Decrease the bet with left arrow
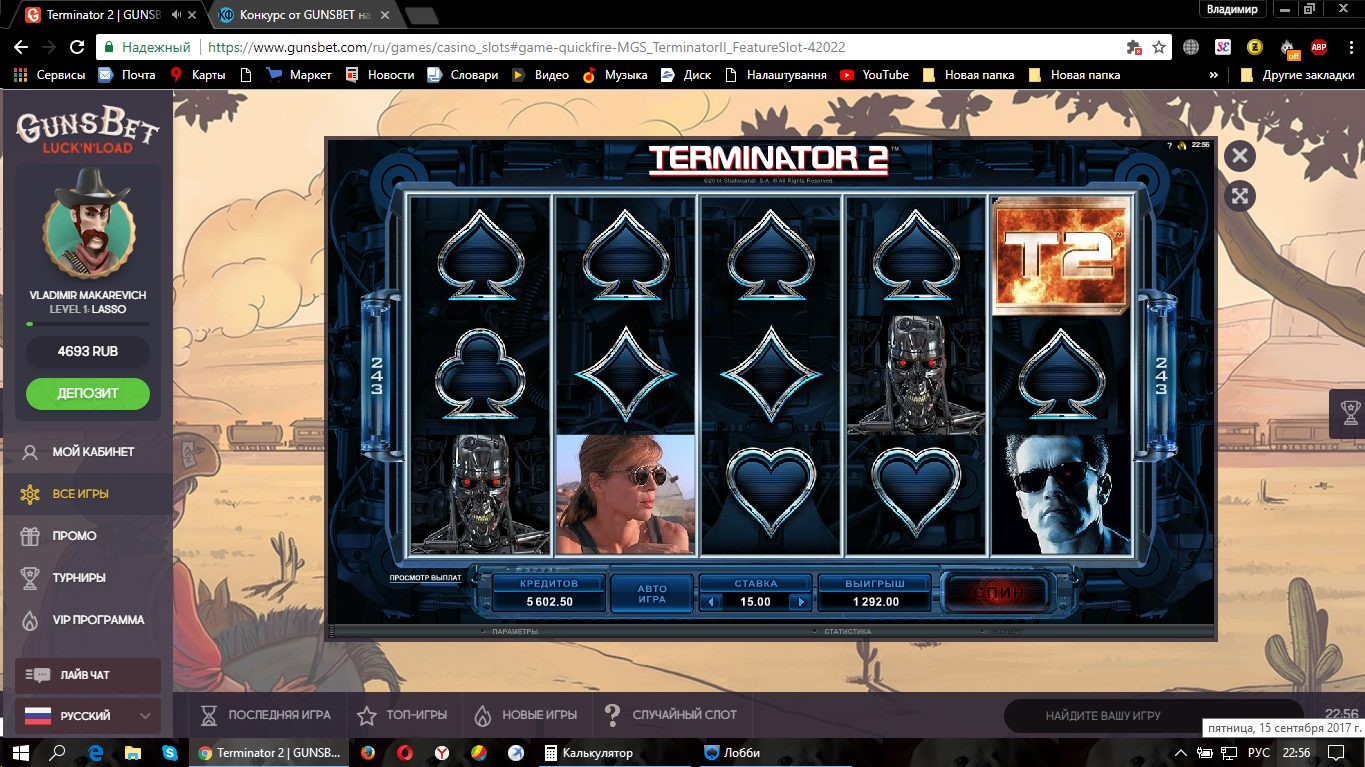The height and width of the screenshot is (767, 1365). [x=711, y=602]
